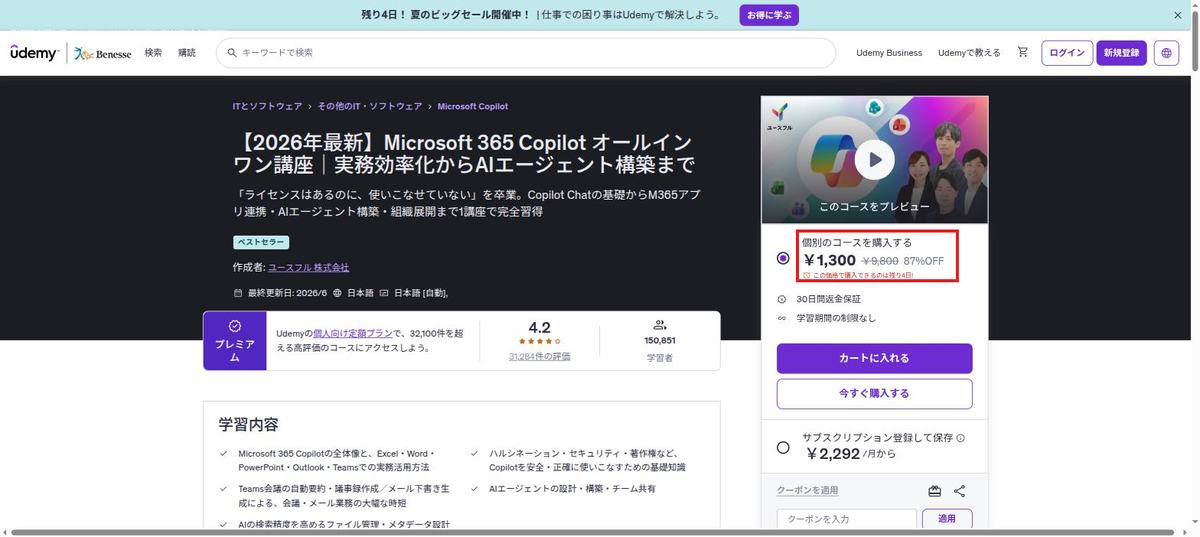Open the 検索 explore menu
This screenshot has width=1200, height=537.
(153, 52)
